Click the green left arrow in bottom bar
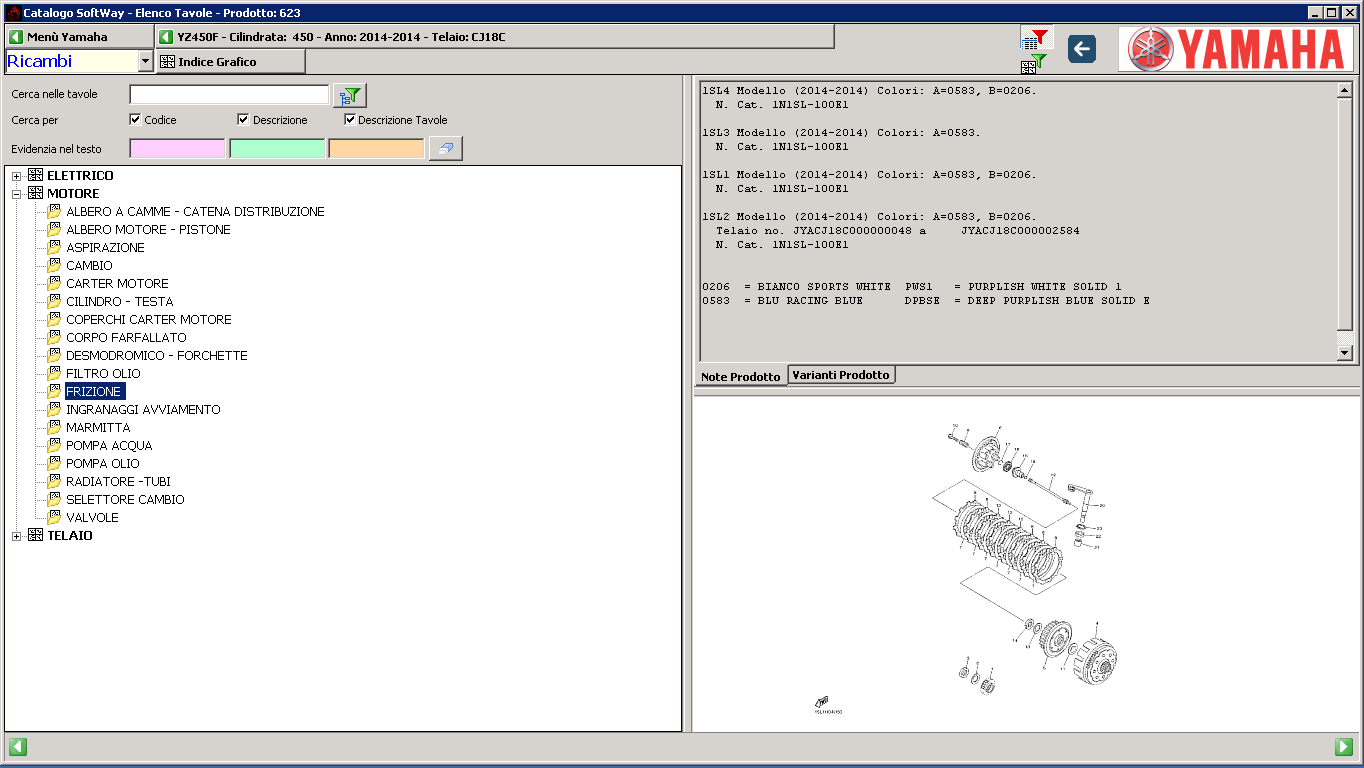Viewport: 1364px width, 768px height. pyautogui.click(x=17, y=746)
